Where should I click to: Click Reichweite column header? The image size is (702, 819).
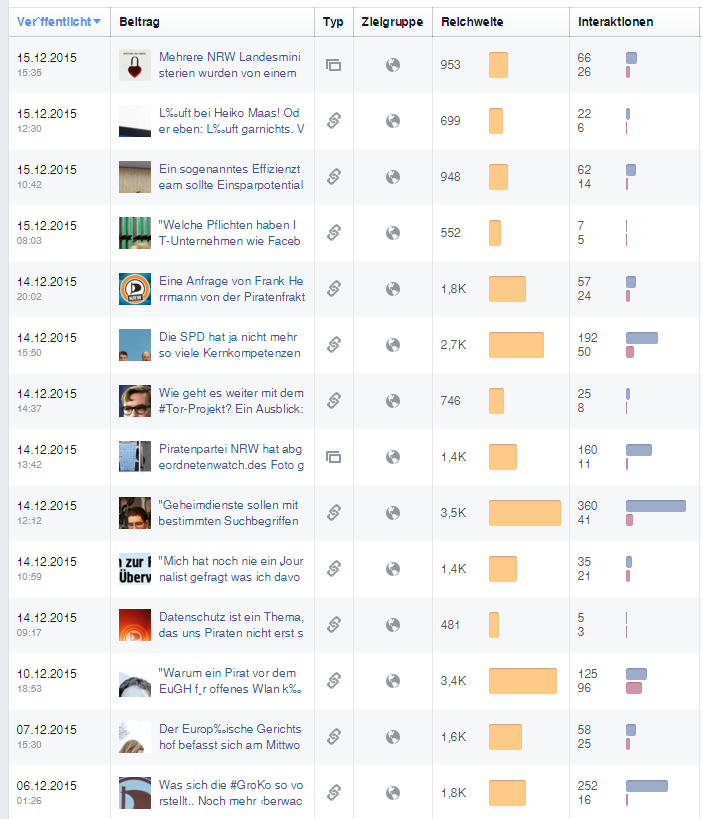472,22
